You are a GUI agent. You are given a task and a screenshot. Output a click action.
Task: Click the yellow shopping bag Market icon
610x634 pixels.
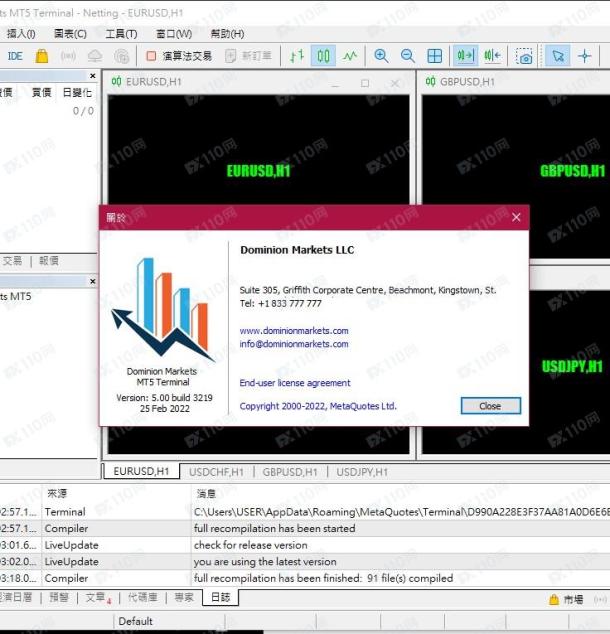pyautogui.click(x=42, y=56)
